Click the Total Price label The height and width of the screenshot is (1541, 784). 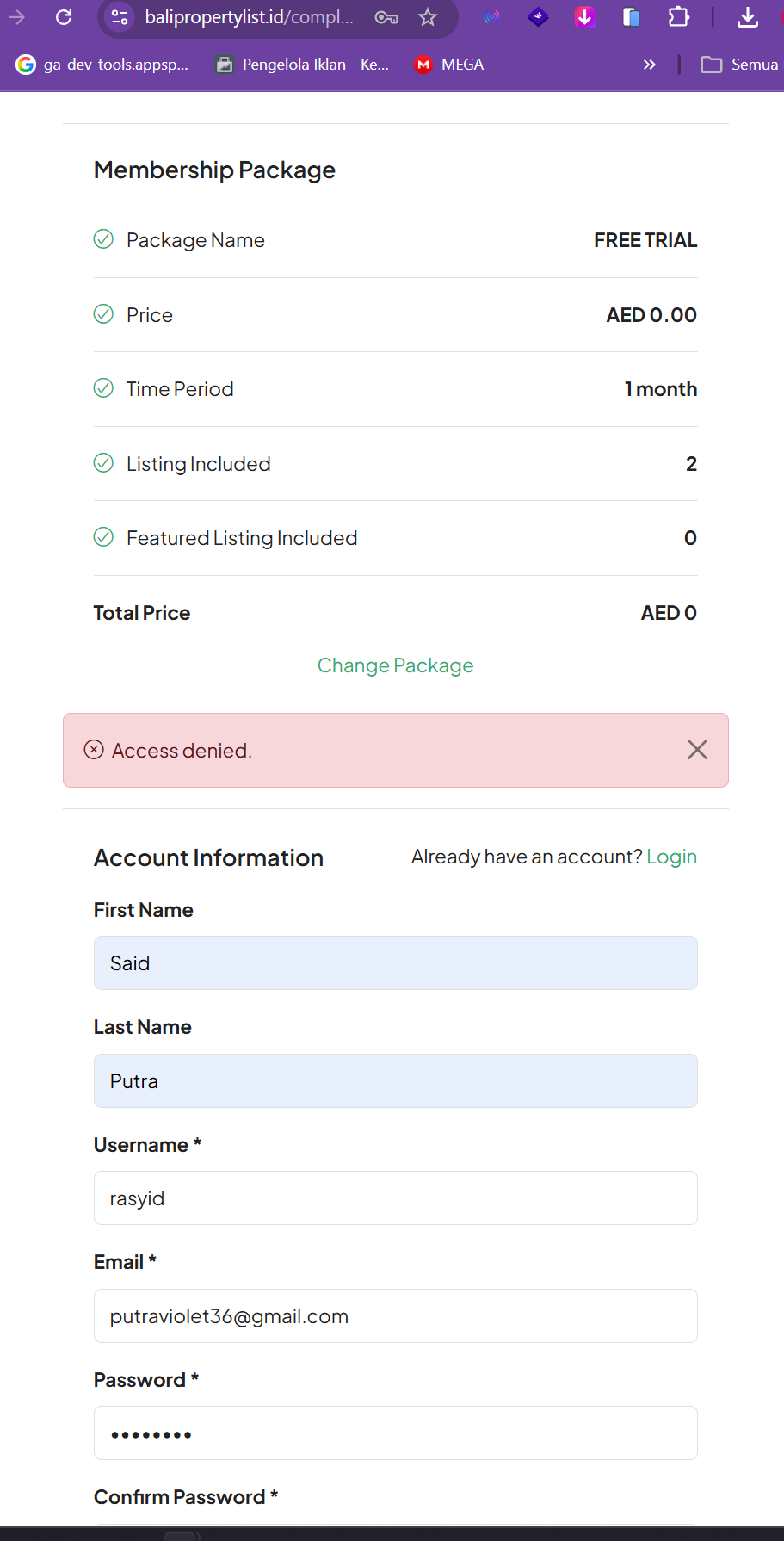142,613
